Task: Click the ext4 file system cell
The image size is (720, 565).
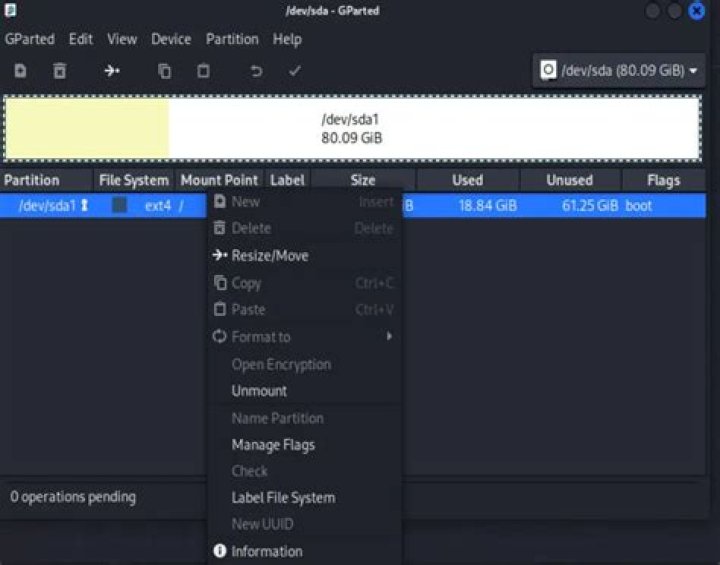Action: coord(158,205)
